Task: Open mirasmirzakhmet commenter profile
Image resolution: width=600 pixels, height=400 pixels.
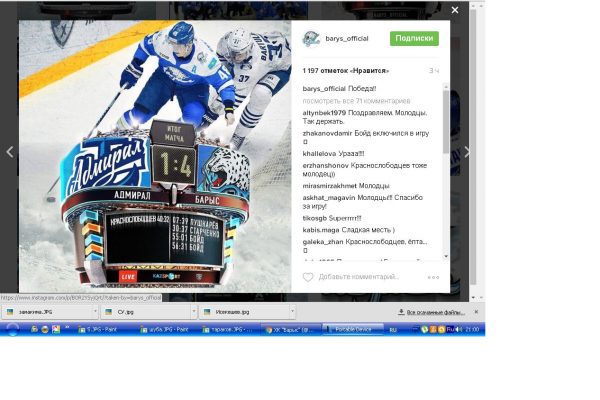Action: pyautogui.click(x=329, y=186)
